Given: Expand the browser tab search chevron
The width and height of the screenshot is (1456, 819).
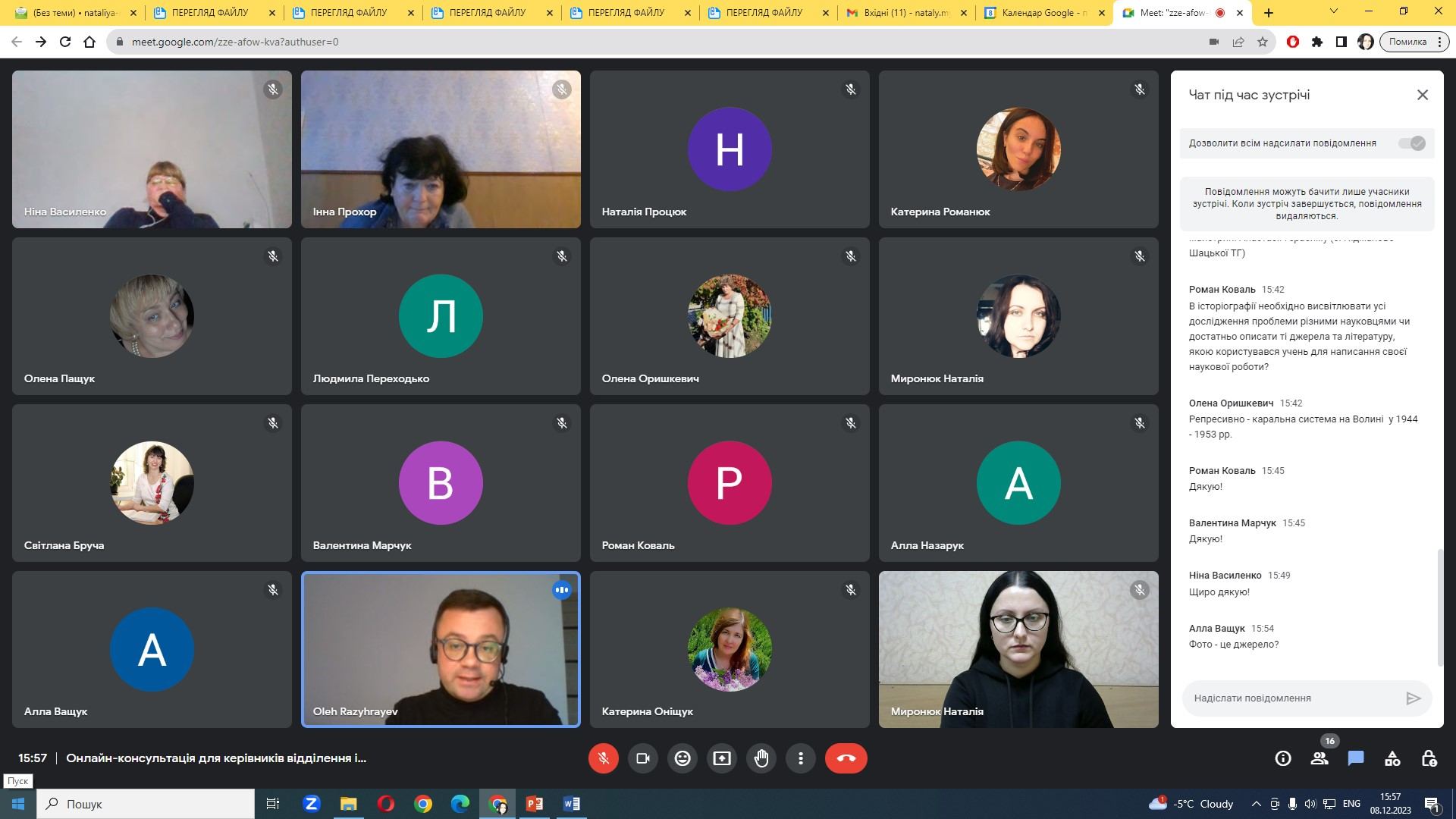Looking at the screenshot, I should click(1333, 11).
